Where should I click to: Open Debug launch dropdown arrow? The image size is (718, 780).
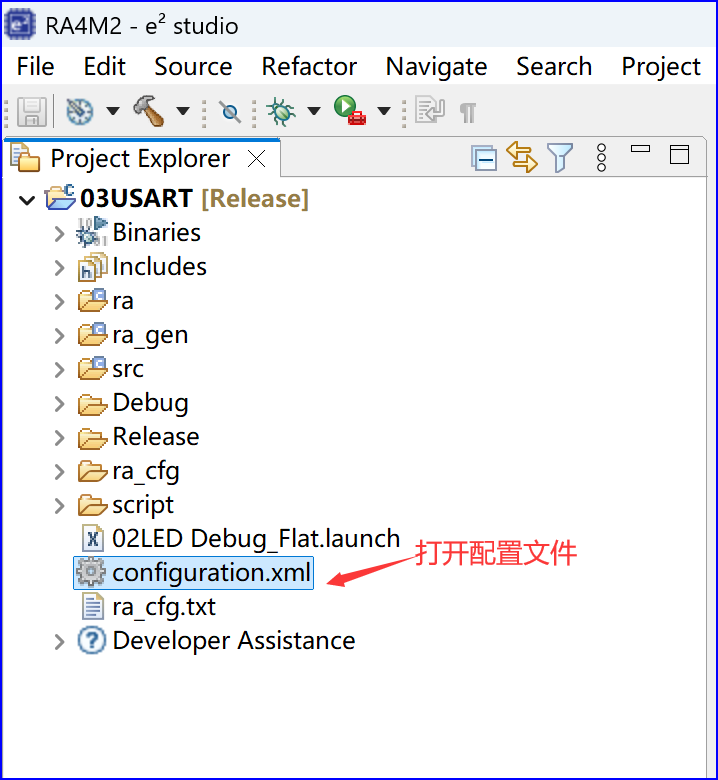[x=313, y=110]
